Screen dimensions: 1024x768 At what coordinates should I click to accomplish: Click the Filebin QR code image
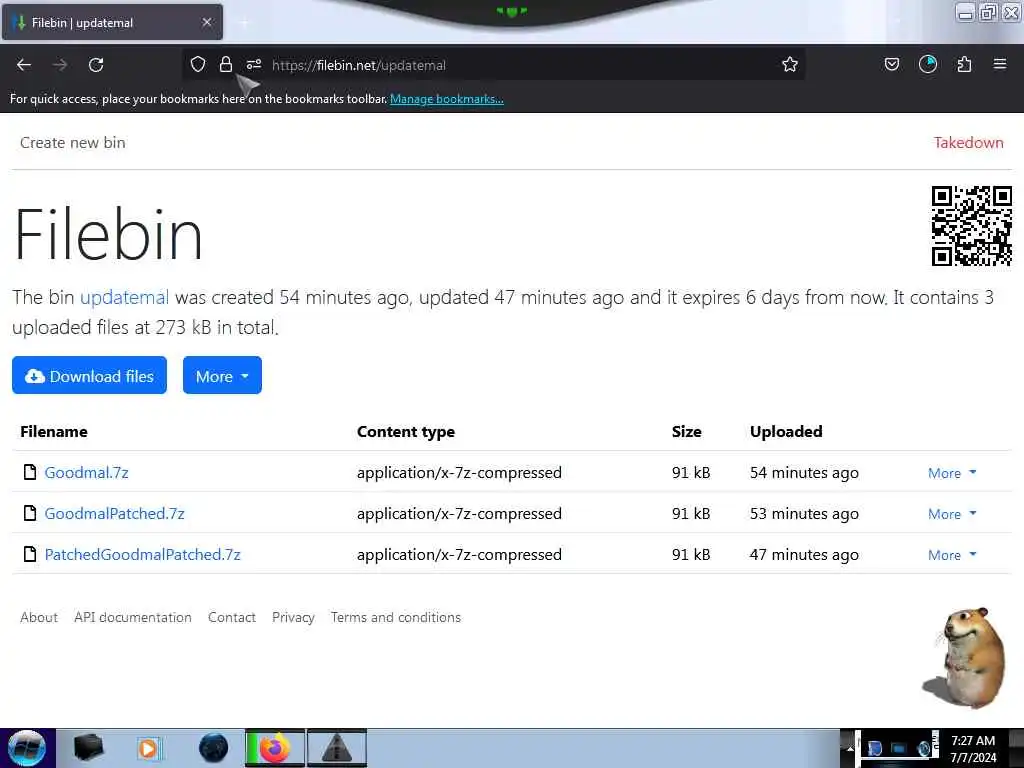pyautogui.click(x=972, y=226)
